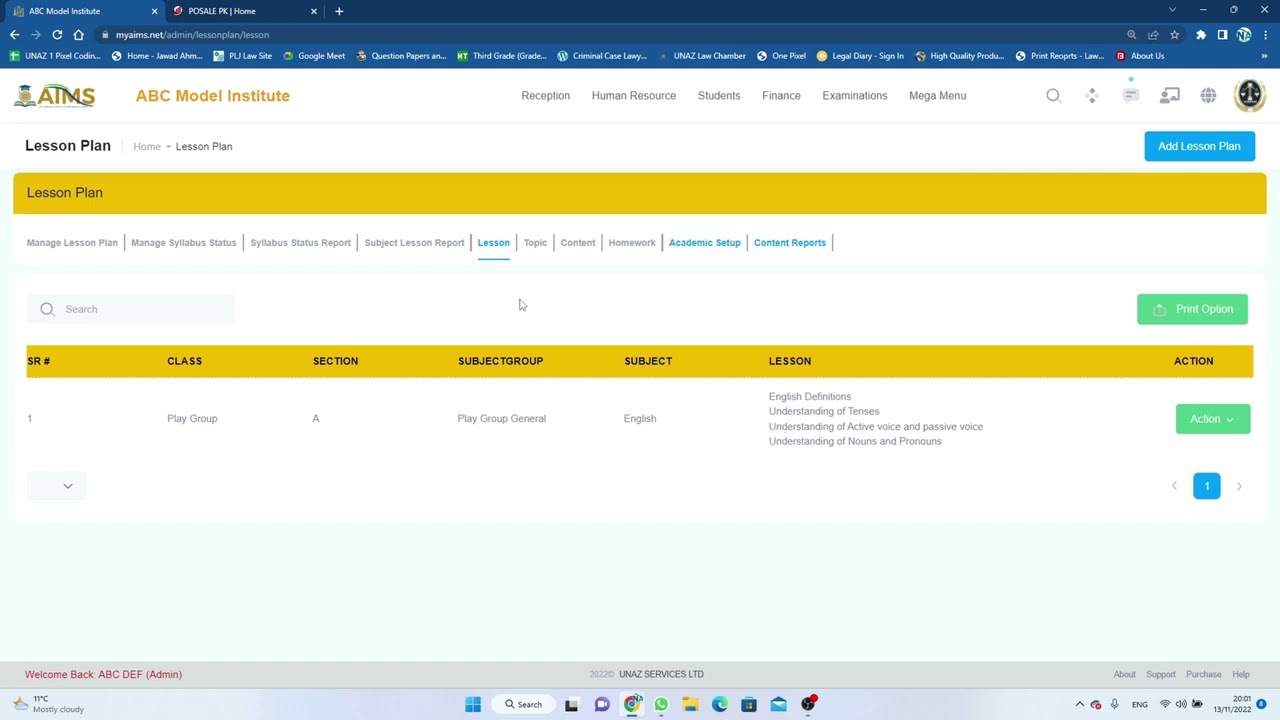Viewport: 1280px width, 720px height.
Task: Open WhatsApp from the taskbar
Action: (x=661, y=705)
